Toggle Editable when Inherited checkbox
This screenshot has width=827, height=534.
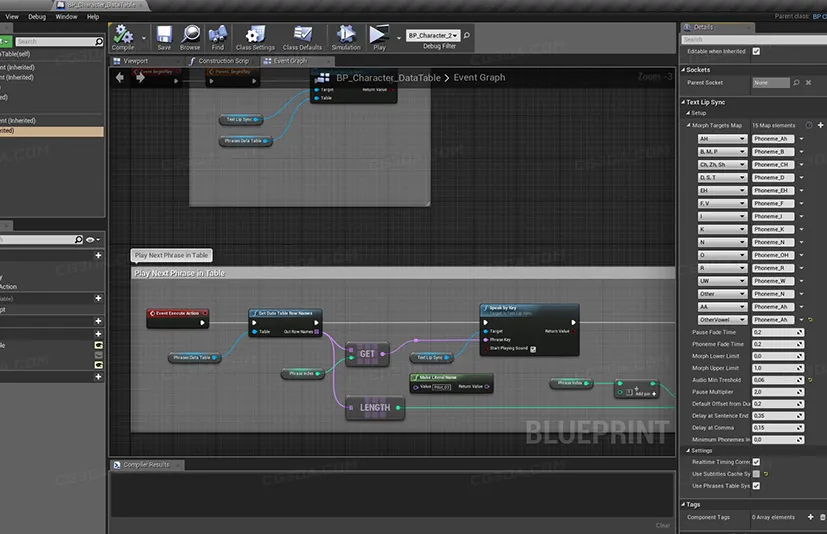coord(756,51)
